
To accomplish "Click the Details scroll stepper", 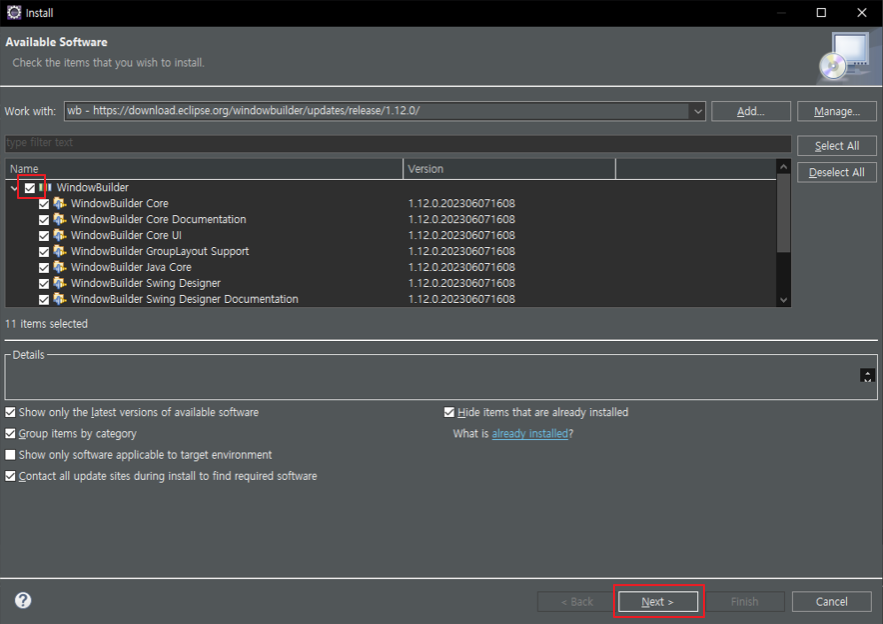I will [867, 376].
